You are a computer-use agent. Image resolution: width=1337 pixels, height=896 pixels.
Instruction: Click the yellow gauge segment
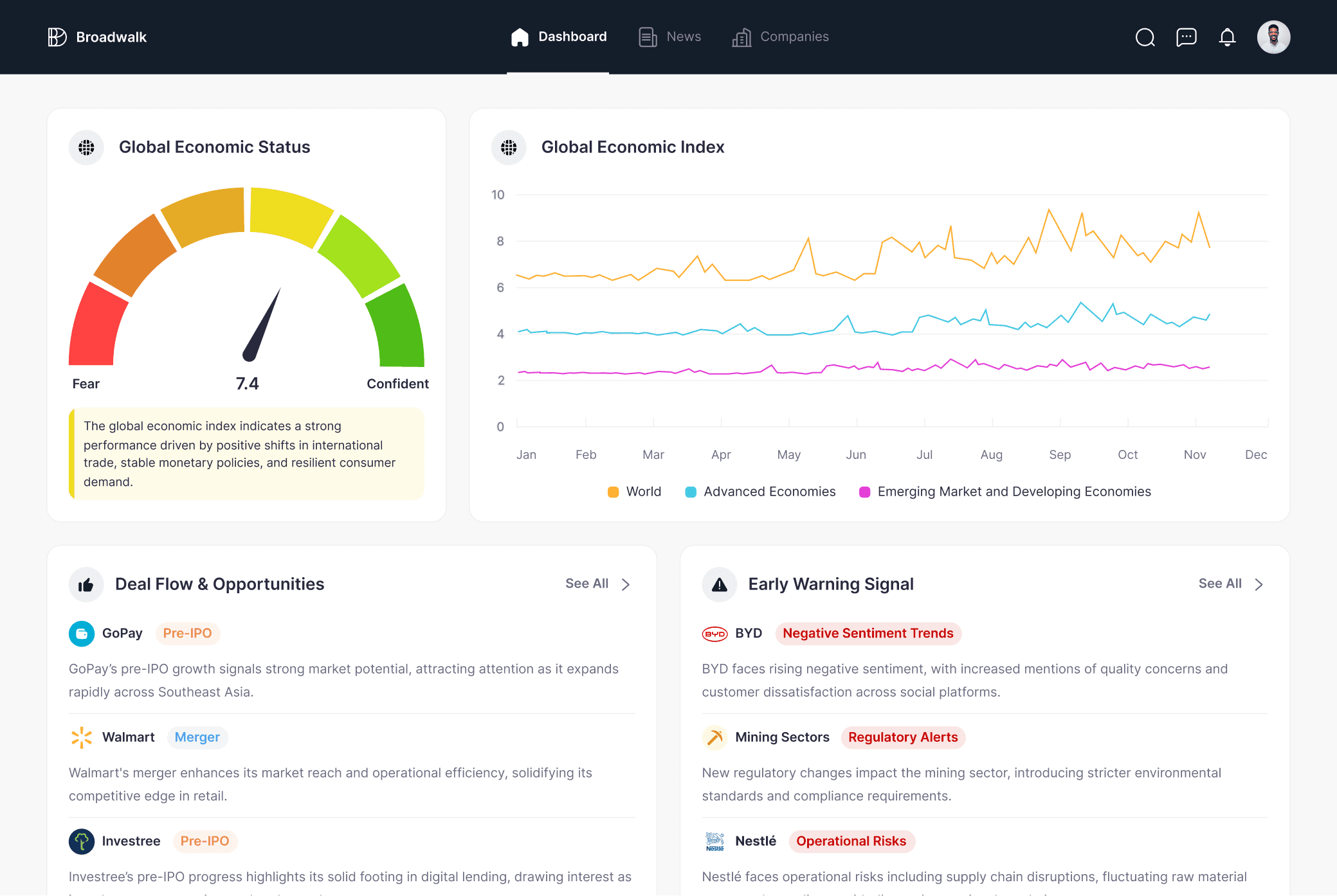tap(288, 214)
